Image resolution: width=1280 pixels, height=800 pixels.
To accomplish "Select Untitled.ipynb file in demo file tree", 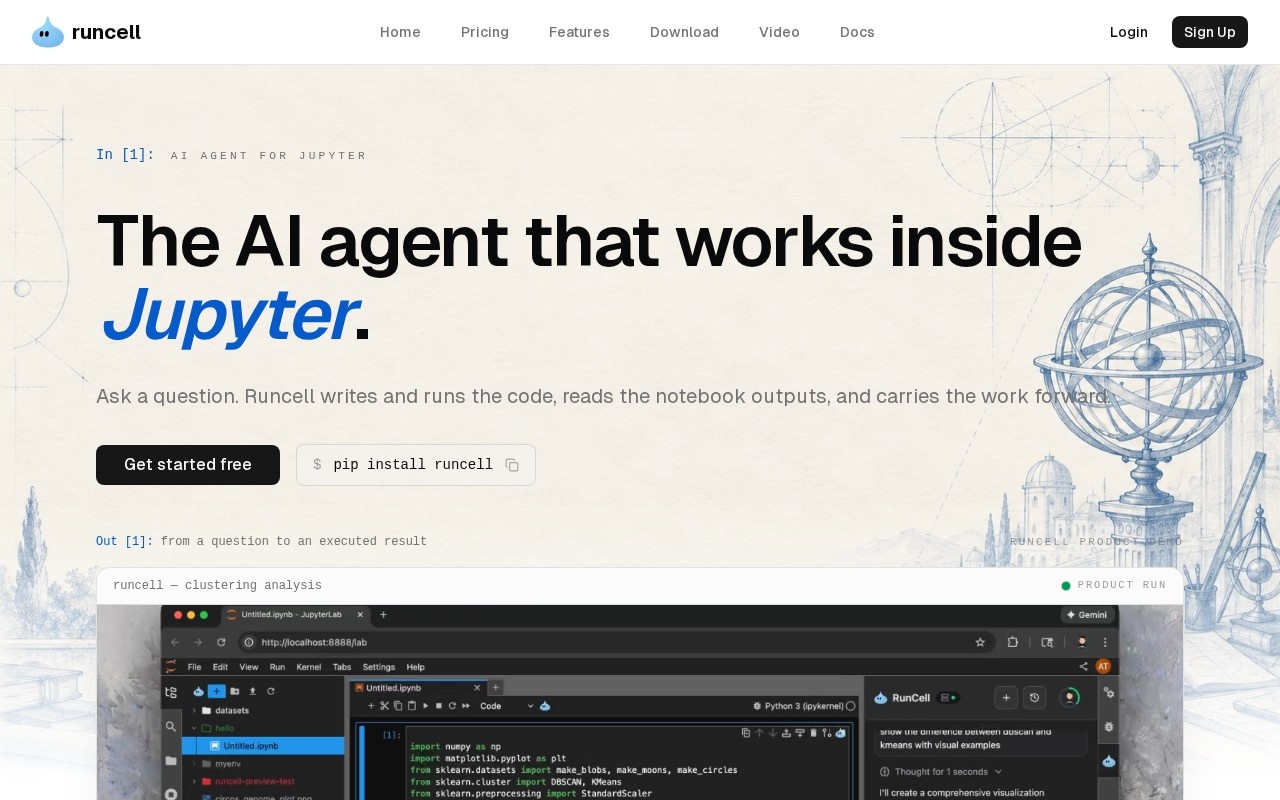I will click(x=263, y=745).
